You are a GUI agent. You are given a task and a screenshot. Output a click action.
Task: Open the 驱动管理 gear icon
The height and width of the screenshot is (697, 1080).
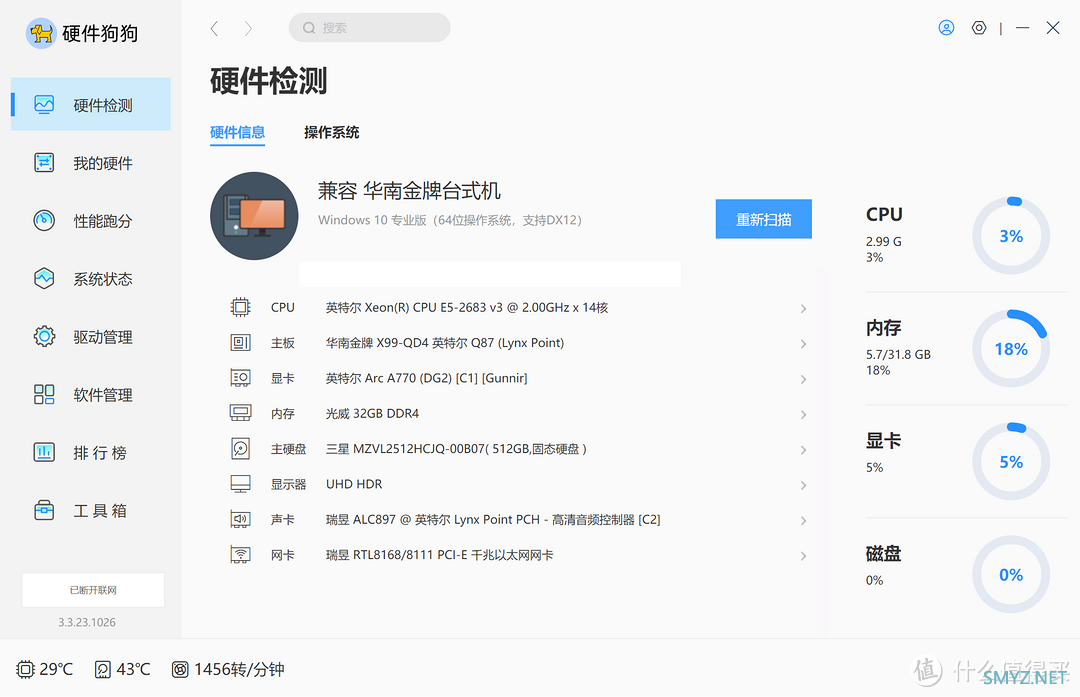pyautogui.click(x=44, y=336)
